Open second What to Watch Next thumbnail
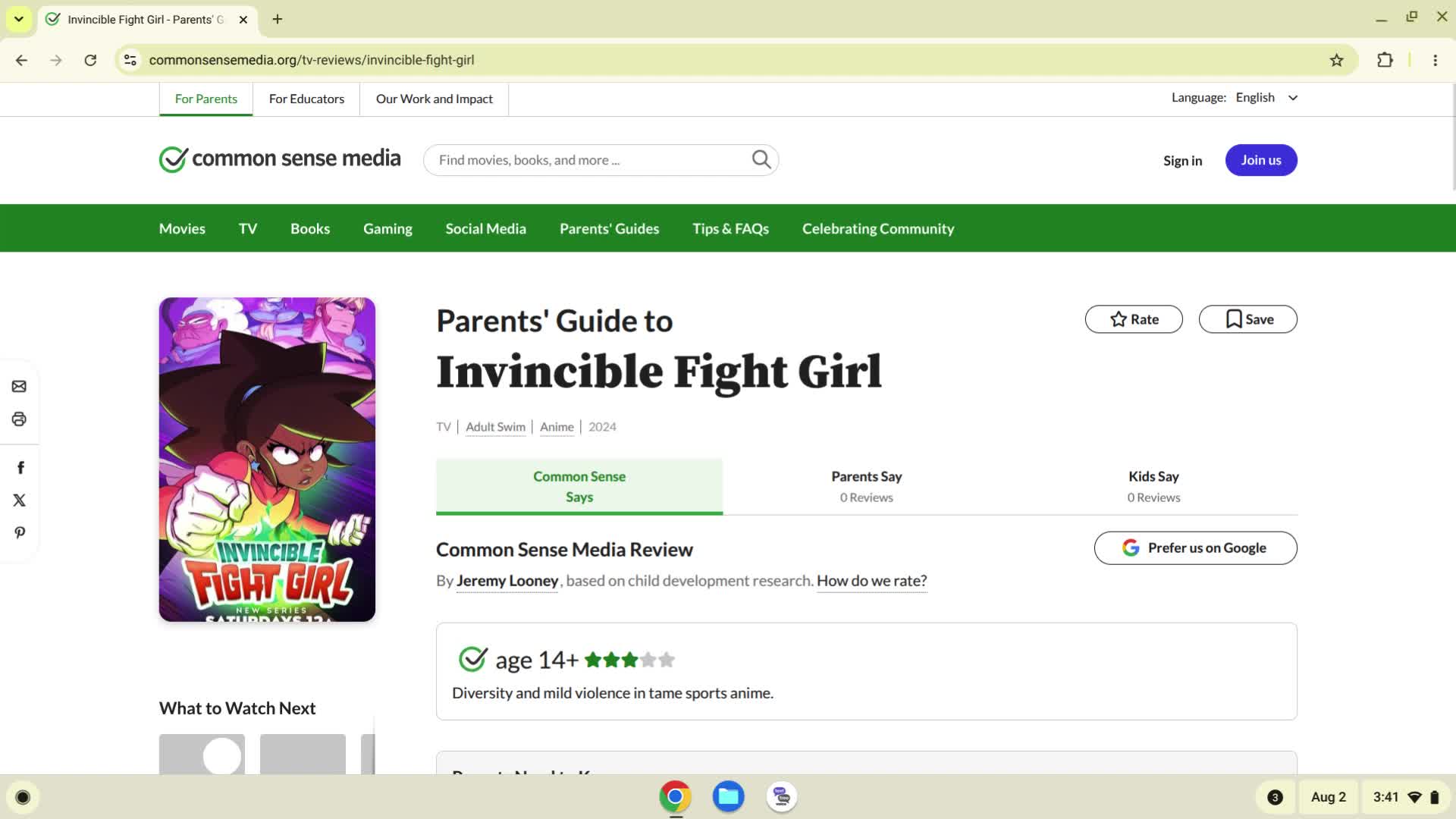 point(303,754)
